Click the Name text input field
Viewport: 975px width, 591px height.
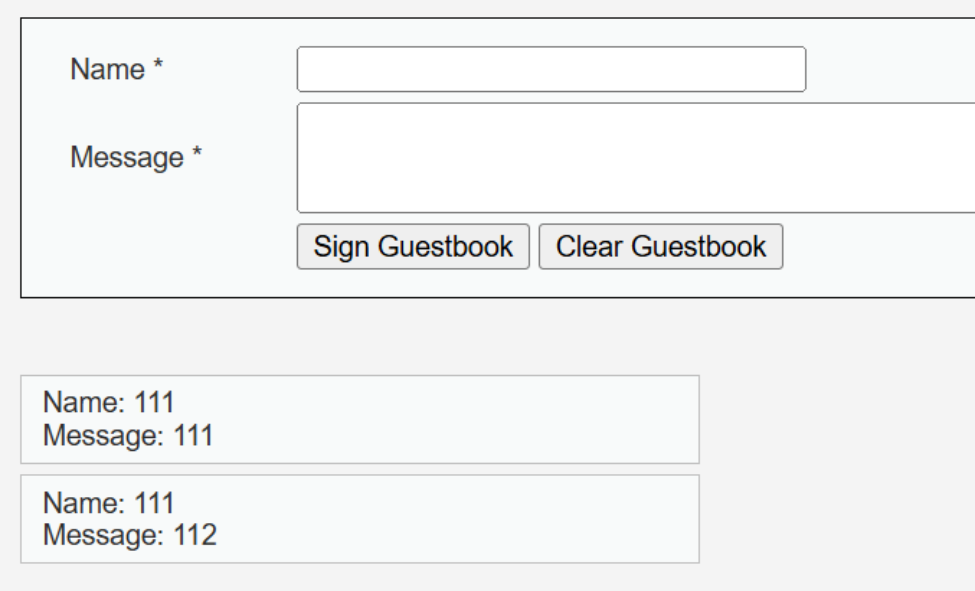tap(551, 69)
